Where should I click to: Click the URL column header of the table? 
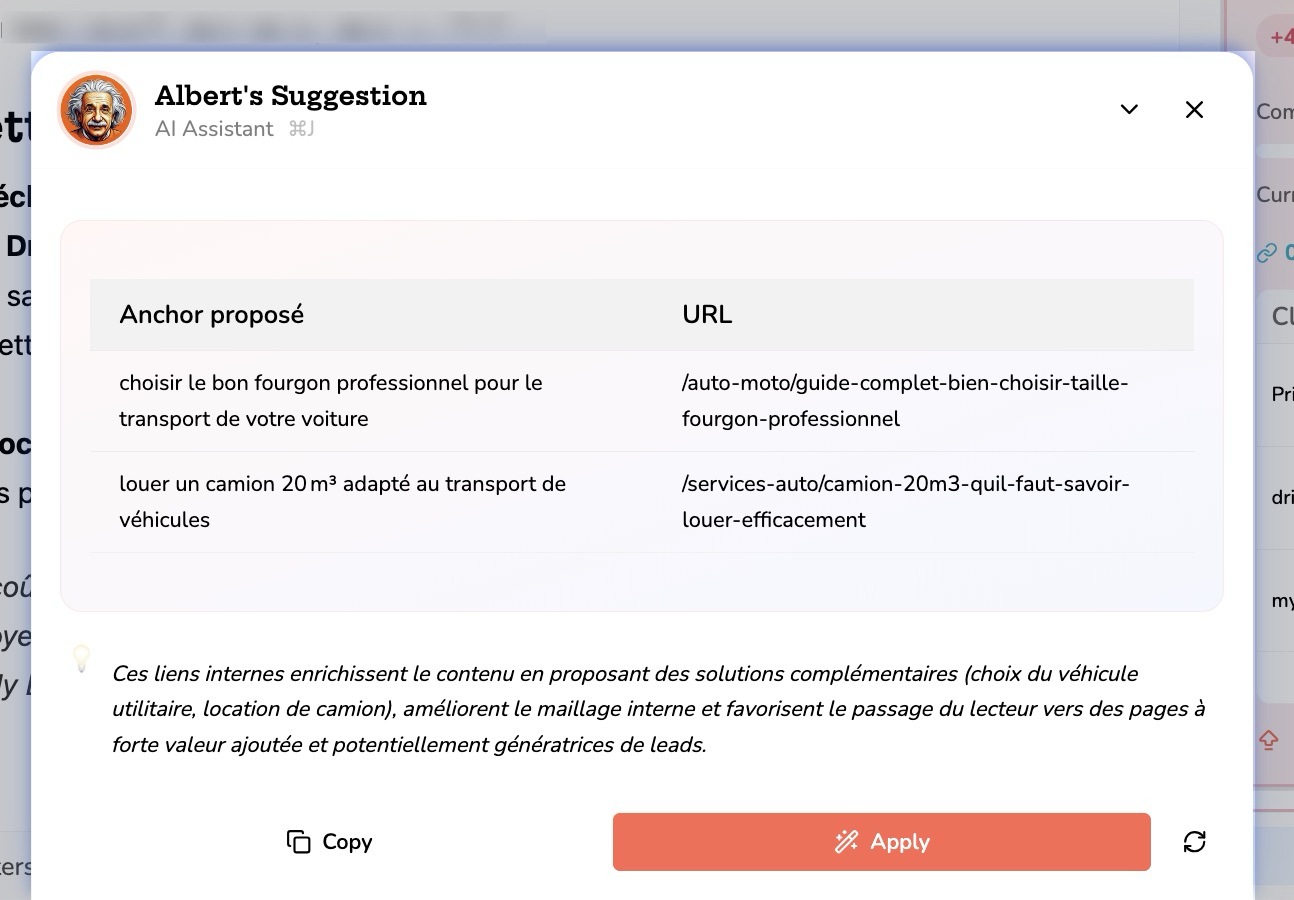click(x=707, y=314)
